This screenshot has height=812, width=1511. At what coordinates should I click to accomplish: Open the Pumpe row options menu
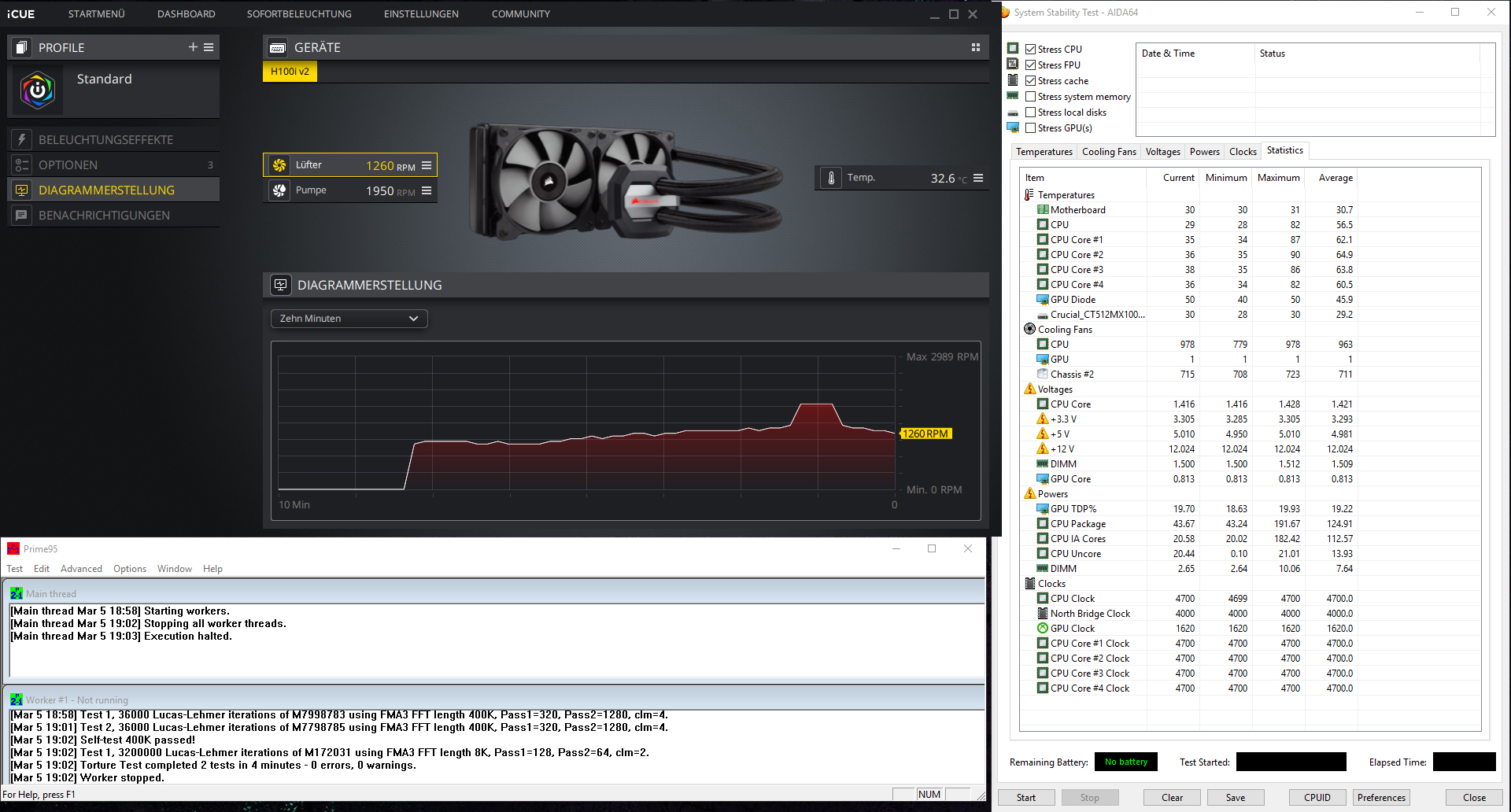click(427, 190)
